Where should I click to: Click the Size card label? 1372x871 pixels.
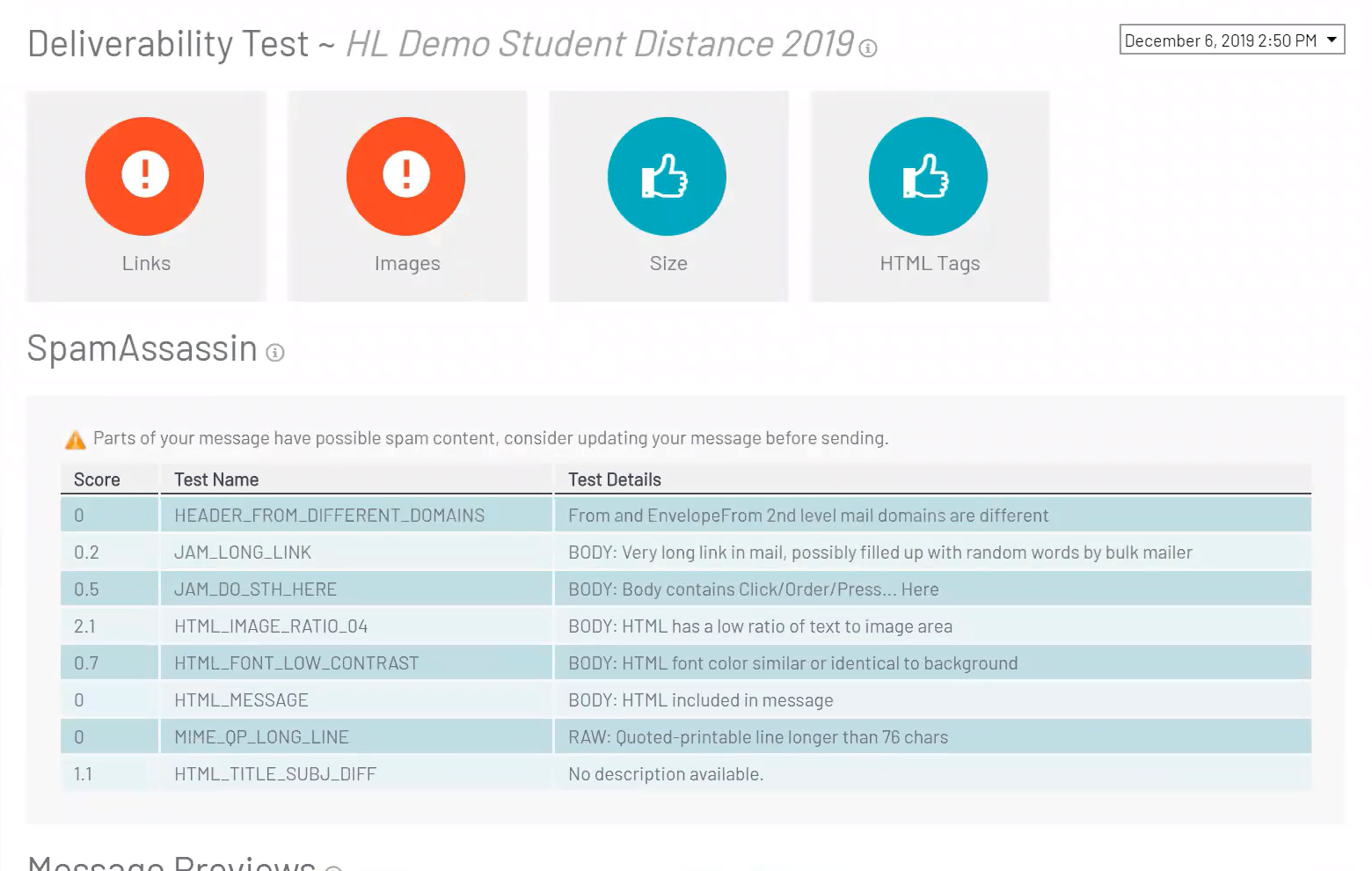668,263
